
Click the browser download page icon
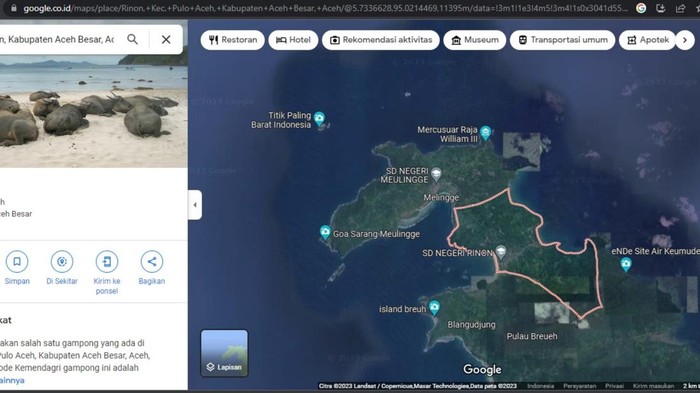pyautogui.click(x=661, y=8)
